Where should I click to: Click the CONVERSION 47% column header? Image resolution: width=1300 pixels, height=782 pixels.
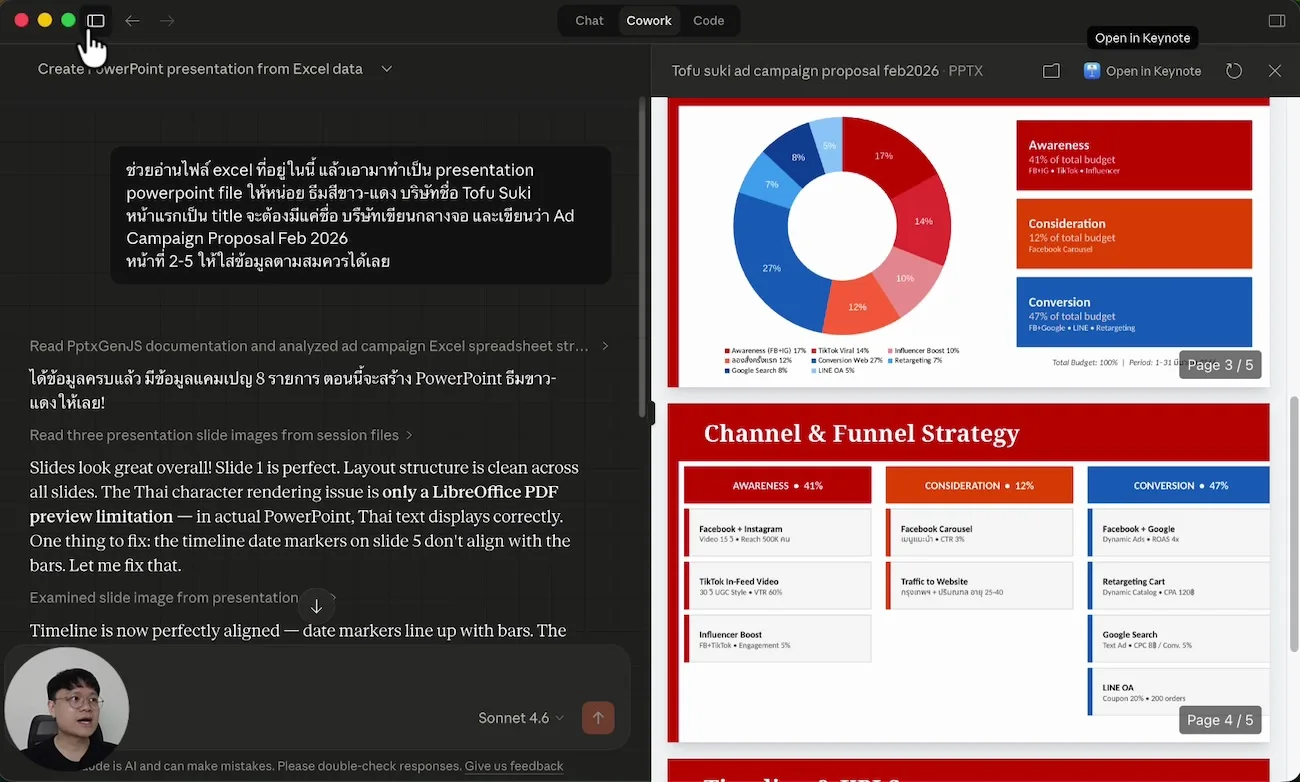click(1180, 485)
